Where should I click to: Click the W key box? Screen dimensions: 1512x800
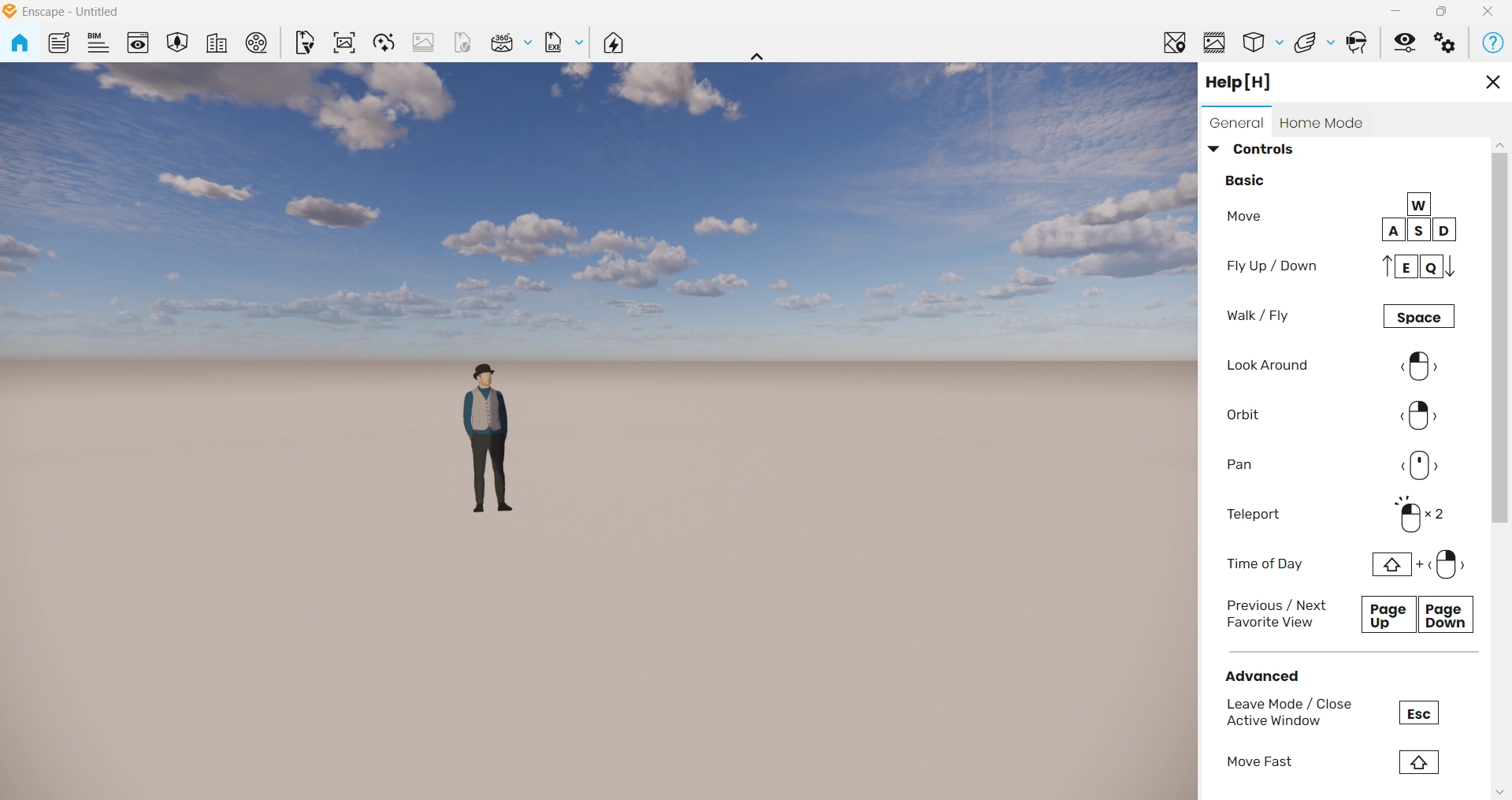coord(1418,205)
